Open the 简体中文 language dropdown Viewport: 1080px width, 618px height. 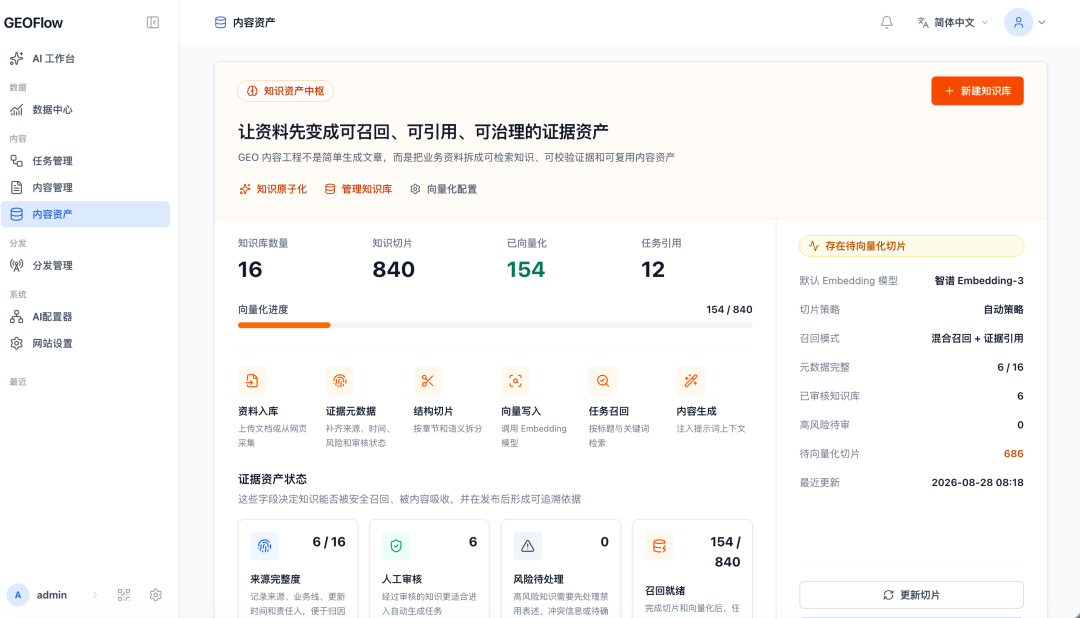[x=953, y=23]
